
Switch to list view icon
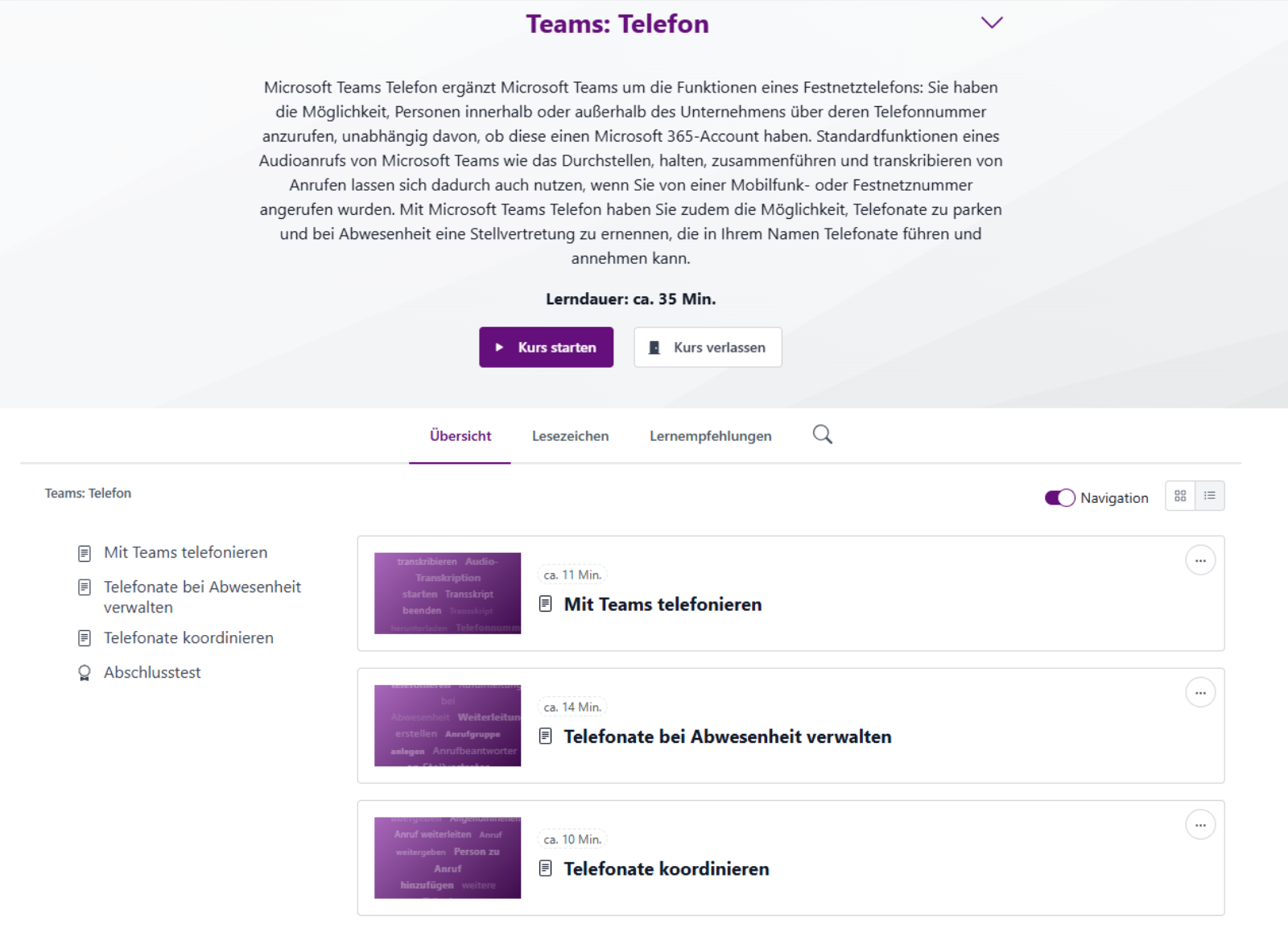1210,496
